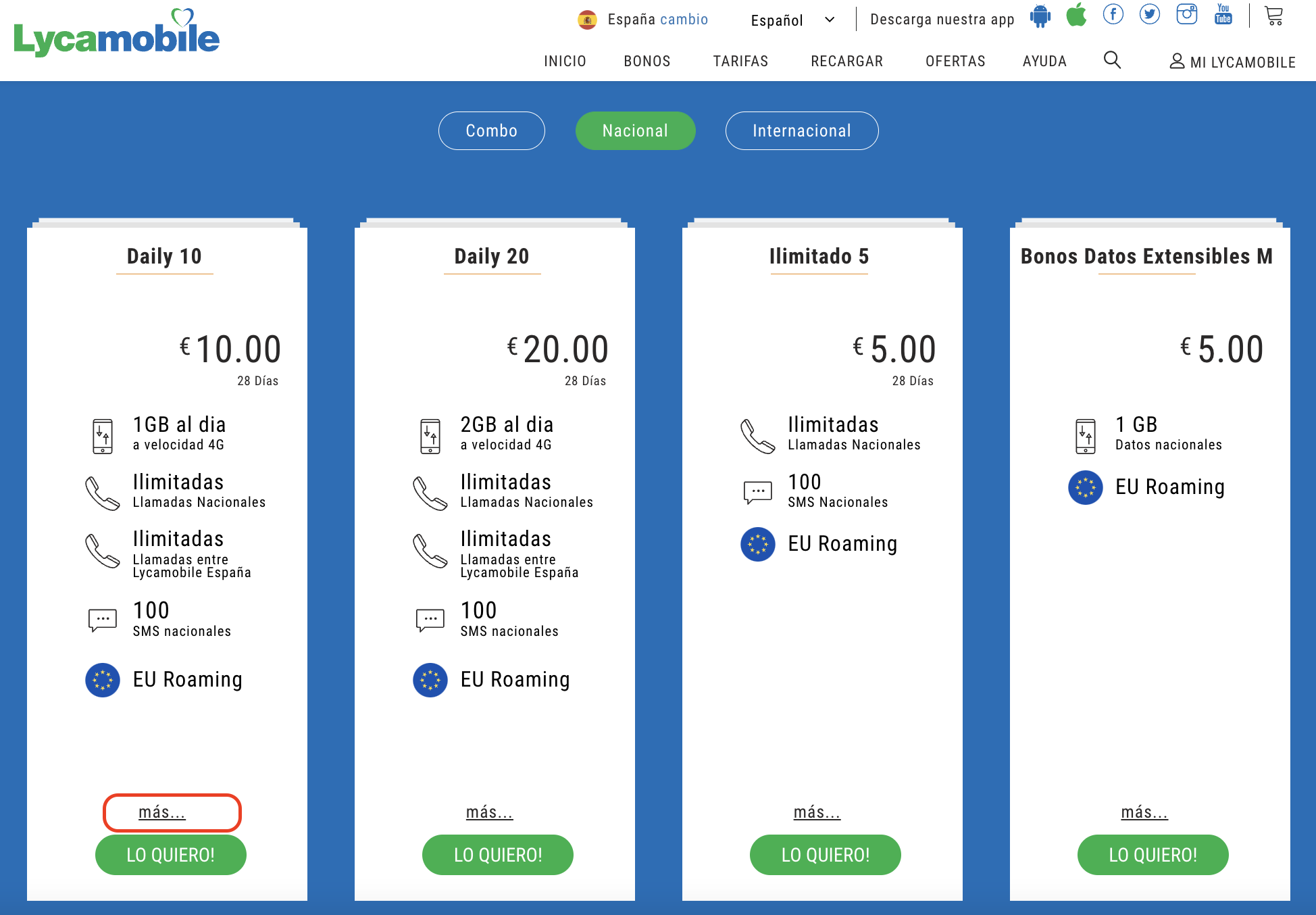Open the Android app download icon
This screenshot has width=1316, height=915.
1040,16
